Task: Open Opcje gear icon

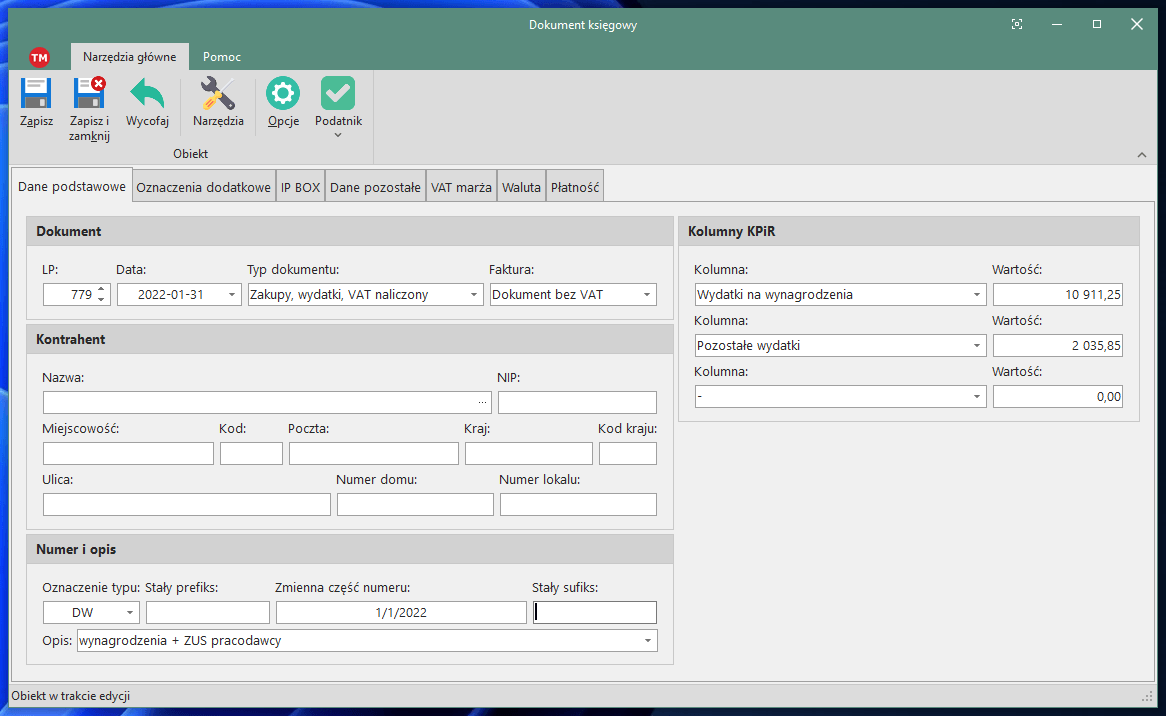Action: 283,95
